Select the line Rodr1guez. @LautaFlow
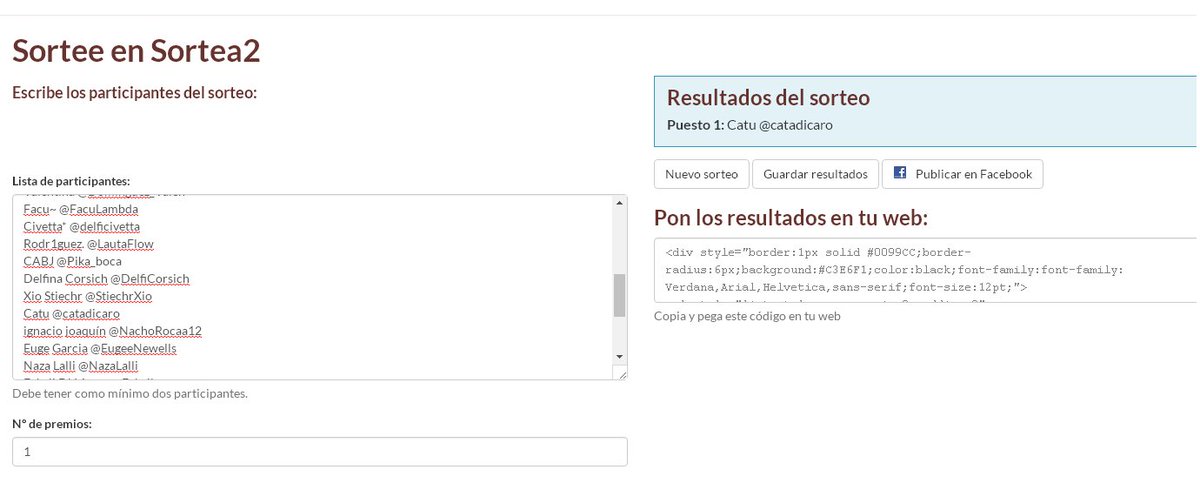 pos(88,244)
